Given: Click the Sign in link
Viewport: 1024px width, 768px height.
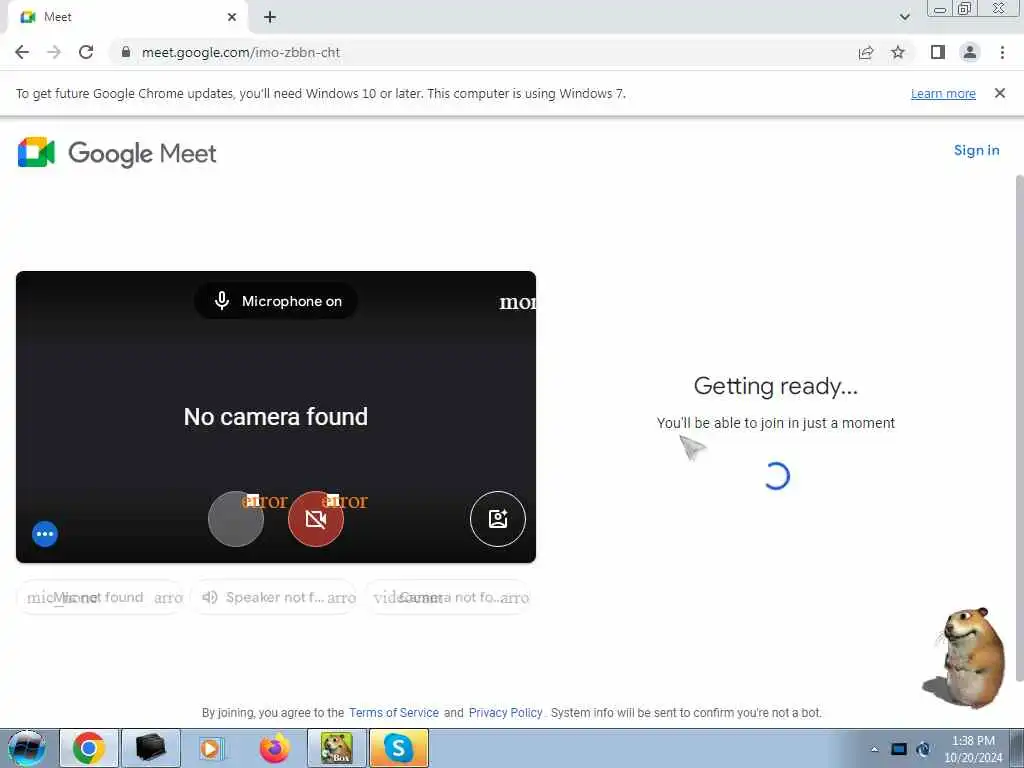Looking at the screenshot, I should coord(976,150).
